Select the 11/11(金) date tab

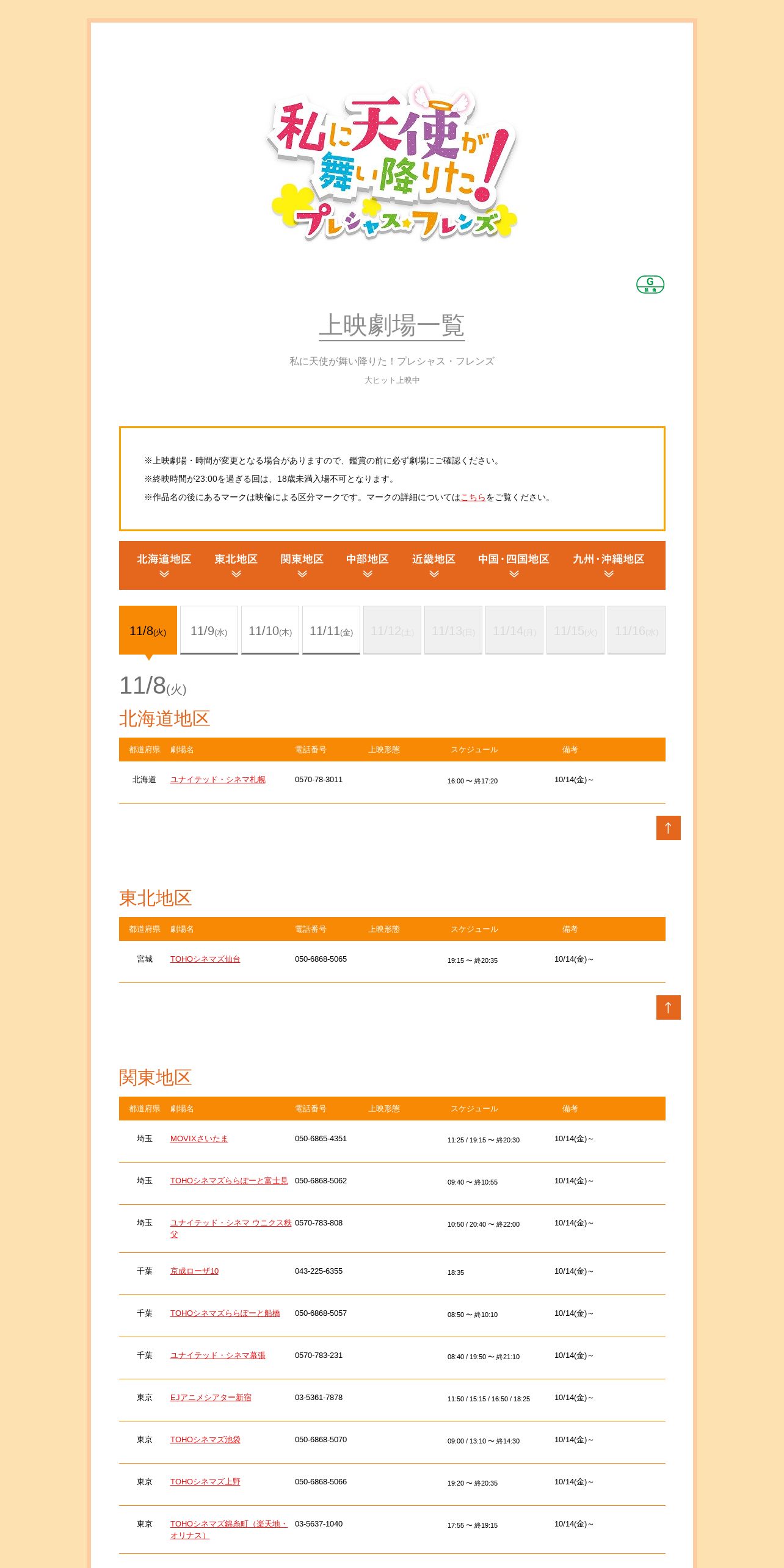click(331, 630)
